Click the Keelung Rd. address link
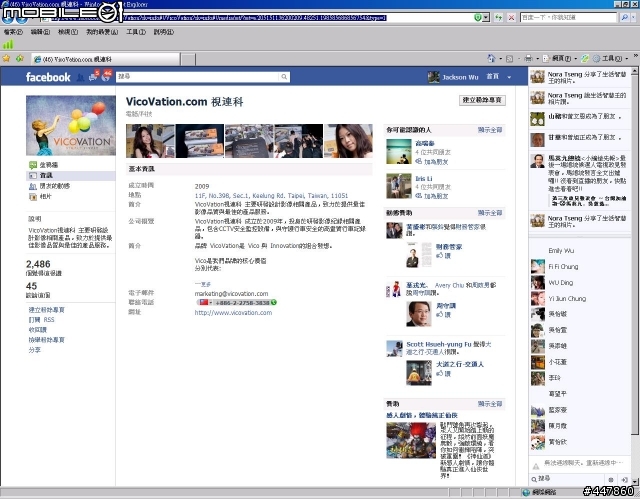 click(271, 195)
